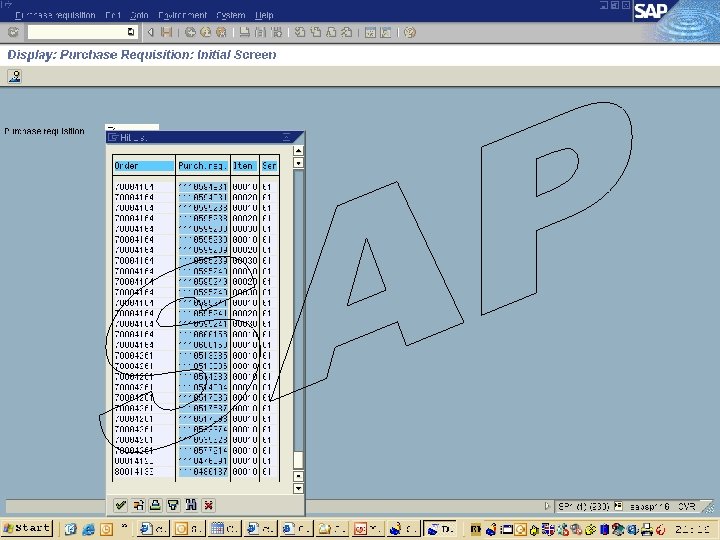Switch to the active SAP 'D..' taskbar button
Viewport: 720px width, 540px height.
pos(439,529)
